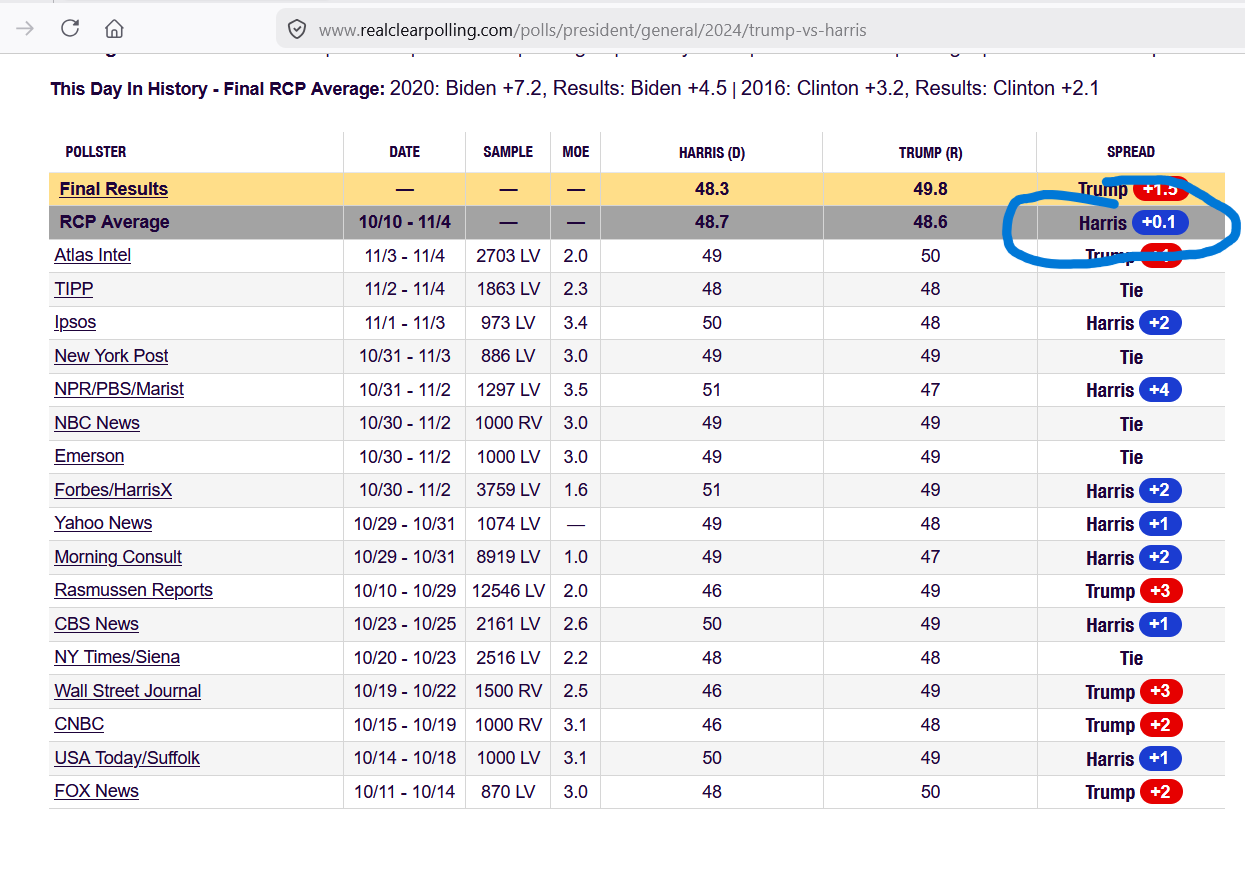Click the Emerson date range 10/30 - 11/2
Image resolution: width=1245 pixels, height=873 pixels.
coord(405,456)
